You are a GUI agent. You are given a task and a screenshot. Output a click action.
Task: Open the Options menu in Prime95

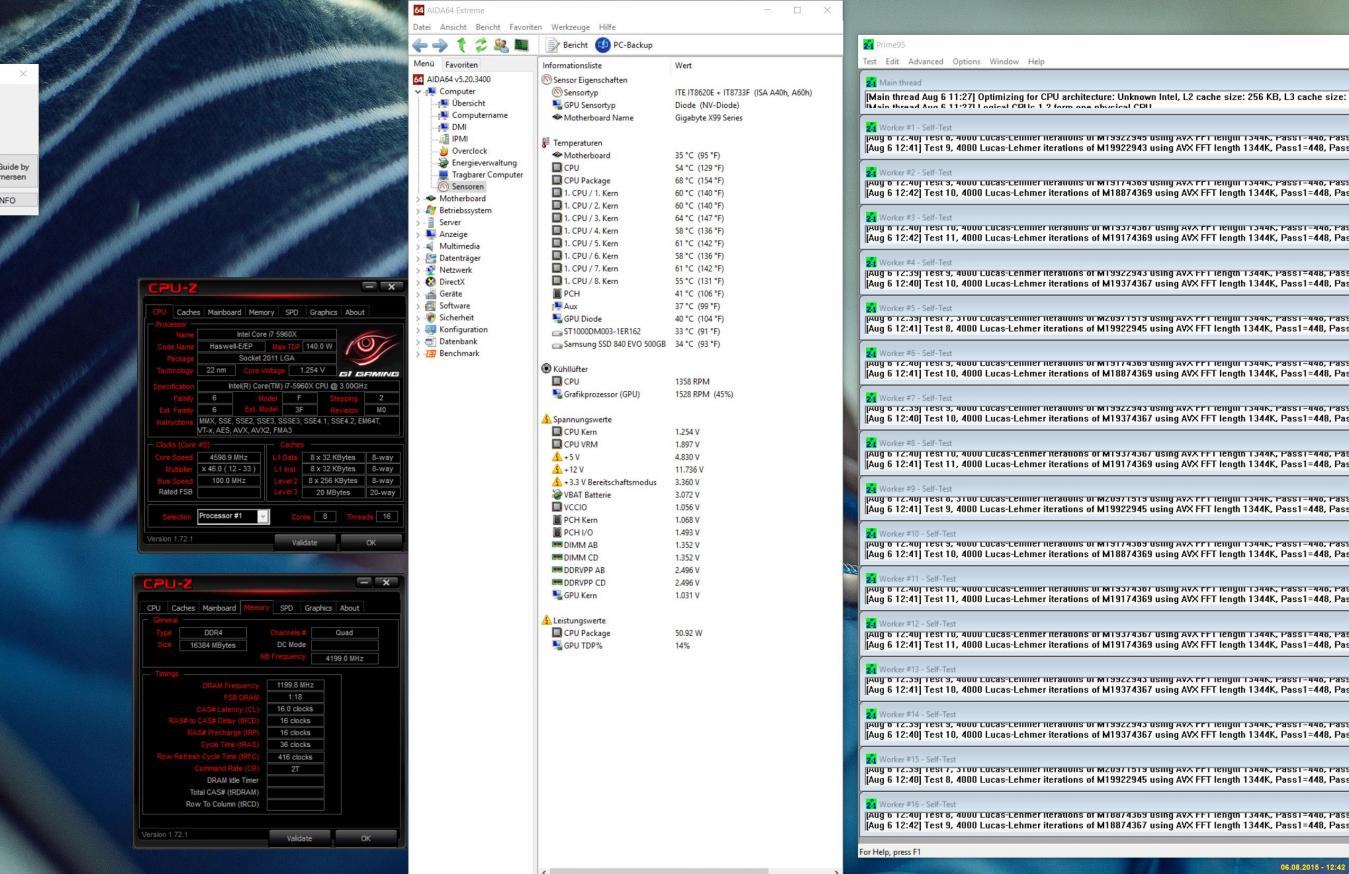tap(966, 61)
